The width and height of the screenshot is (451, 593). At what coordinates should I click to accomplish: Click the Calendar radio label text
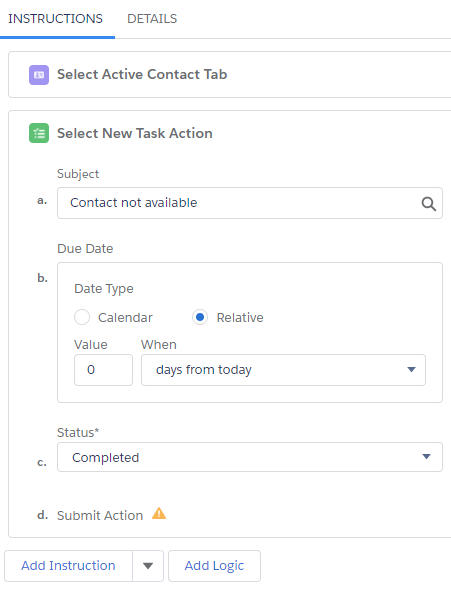tap(125, 317)
